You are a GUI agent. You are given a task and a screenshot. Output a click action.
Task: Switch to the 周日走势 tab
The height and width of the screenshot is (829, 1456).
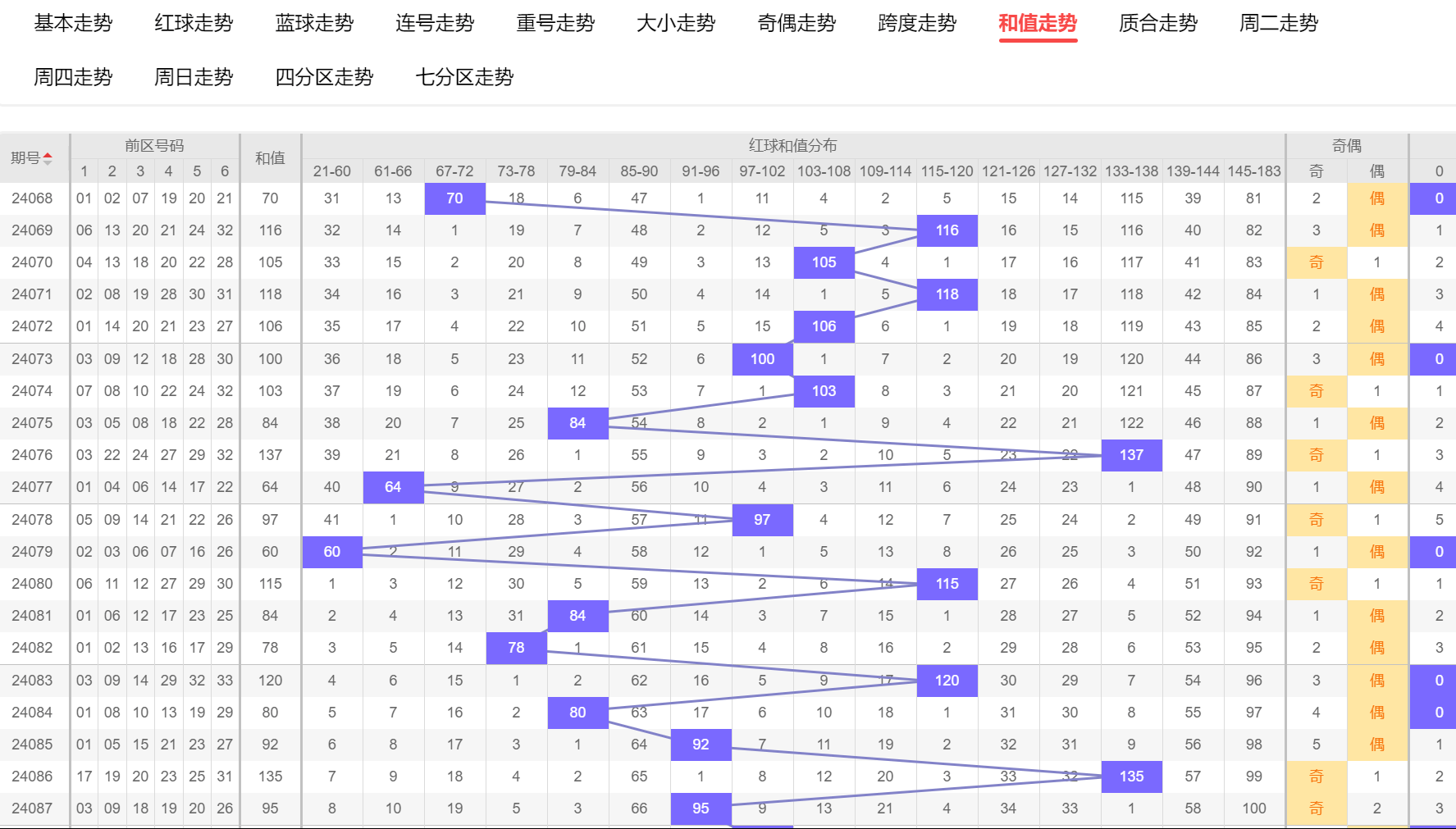[194, 77]
